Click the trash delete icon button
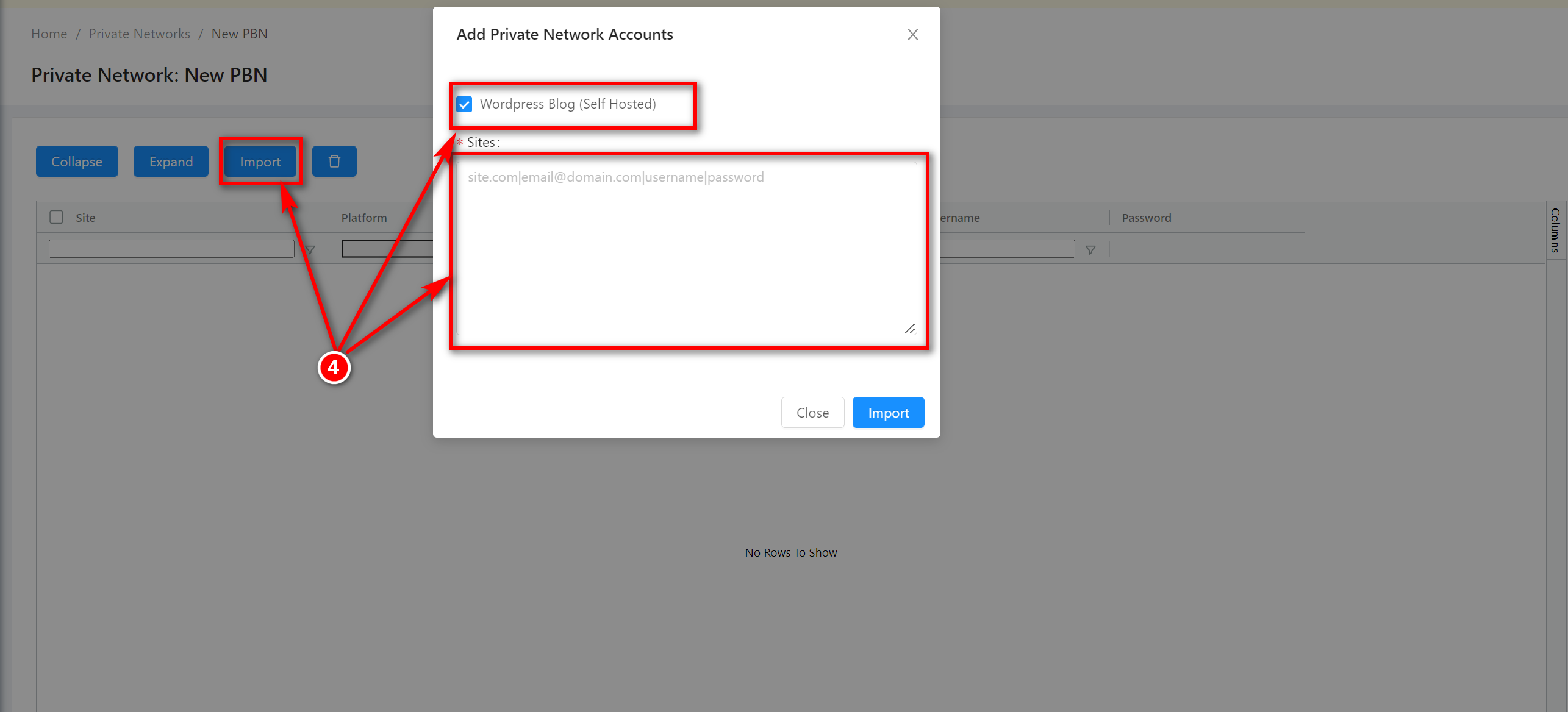 (x=334, y=162)
